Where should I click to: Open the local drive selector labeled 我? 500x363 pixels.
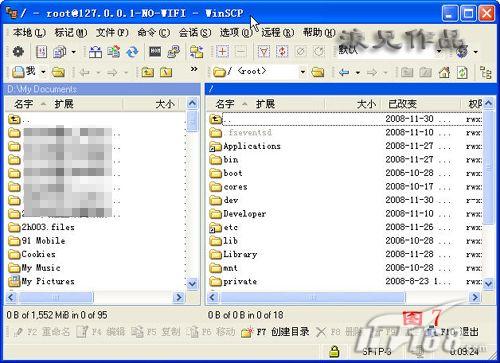29,72
